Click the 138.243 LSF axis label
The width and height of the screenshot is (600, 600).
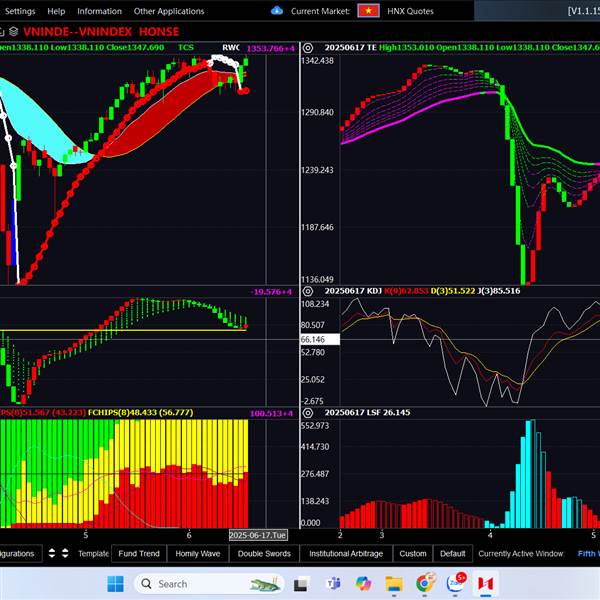tap(315, 501)
